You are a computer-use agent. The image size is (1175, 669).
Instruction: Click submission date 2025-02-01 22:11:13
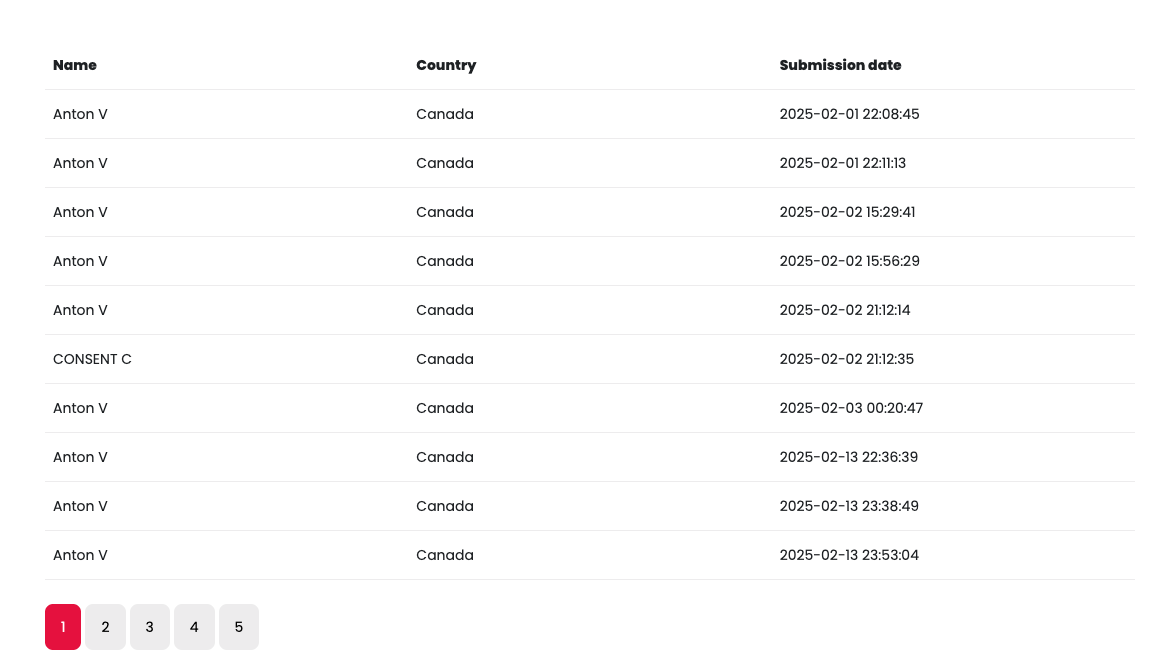[842, 163]
